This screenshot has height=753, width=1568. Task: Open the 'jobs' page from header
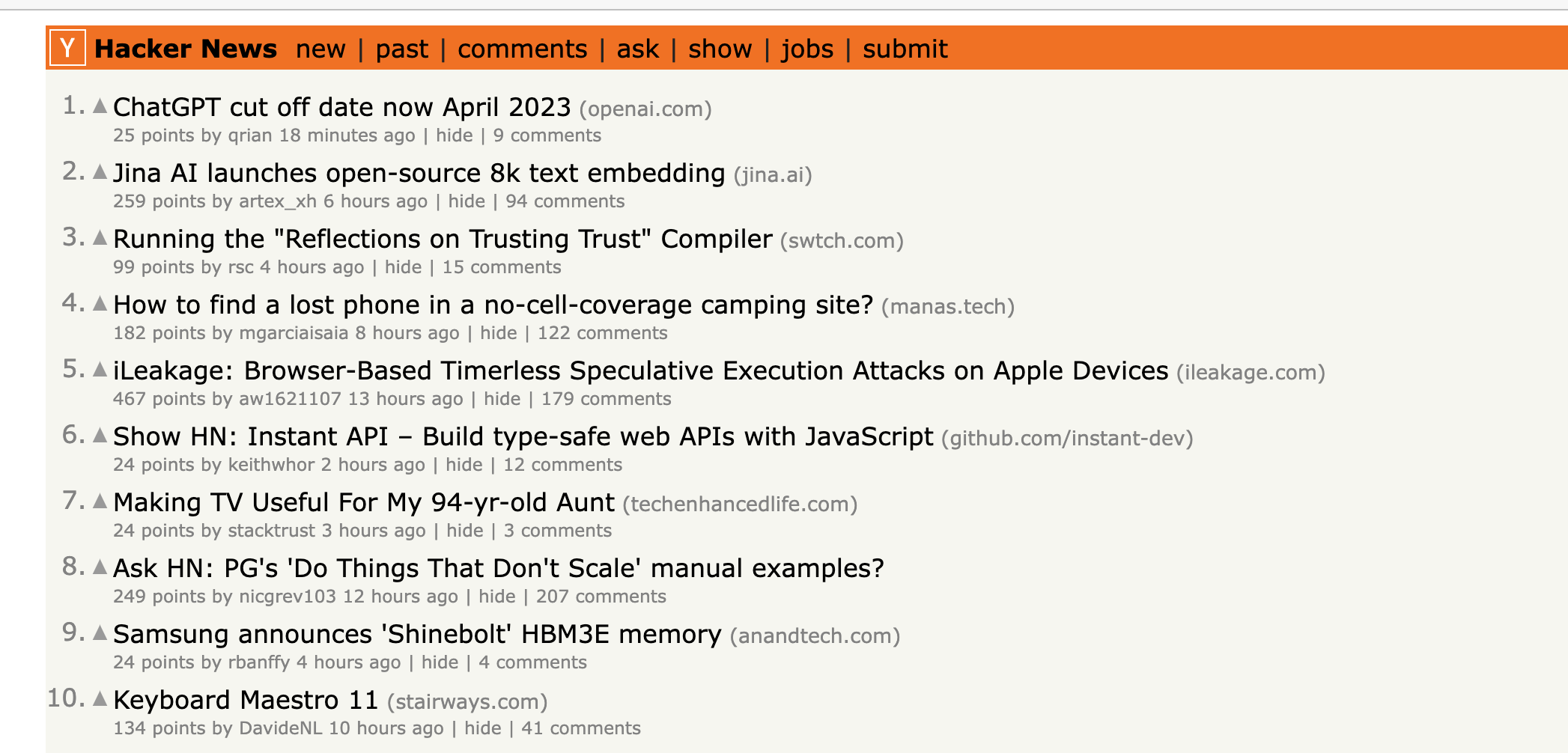pos(807,49)
